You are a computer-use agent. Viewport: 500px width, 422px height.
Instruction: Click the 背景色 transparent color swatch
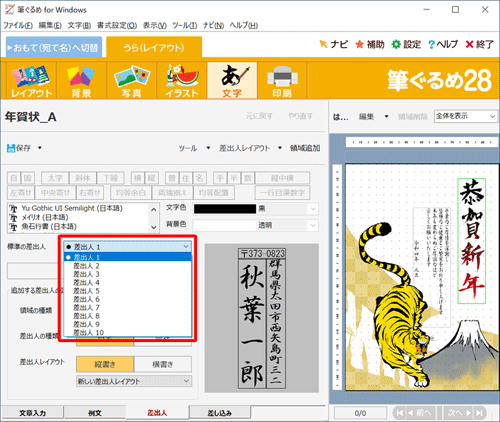[225, 225]
